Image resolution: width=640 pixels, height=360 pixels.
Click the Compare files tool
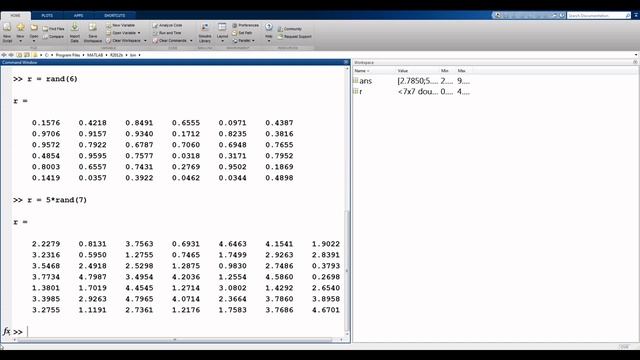click(x=53, y=37)
